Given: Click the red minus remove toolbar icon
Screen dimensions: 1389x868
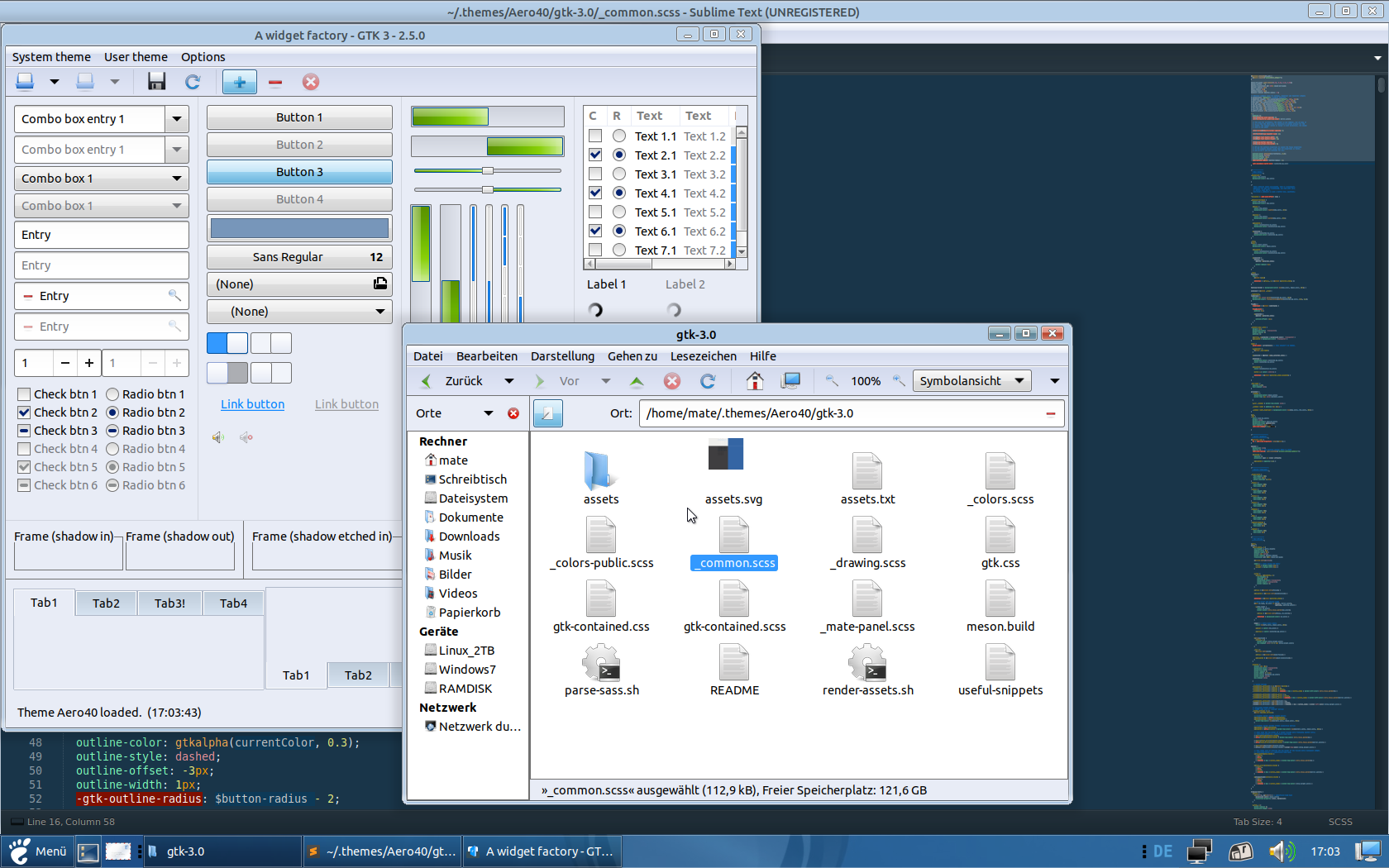Looking at the screenshot, I should coord(275,82).
